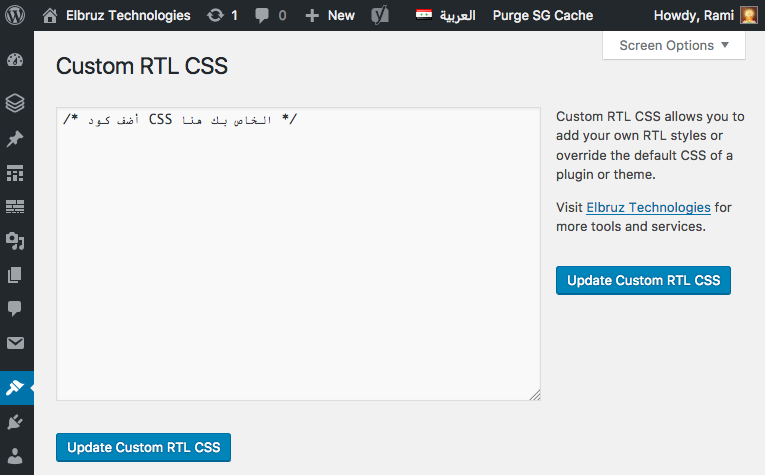Click the WordPress logo in the admin bar
The width and height of the screenshot is (765, 475).
[x=16, y=15]
